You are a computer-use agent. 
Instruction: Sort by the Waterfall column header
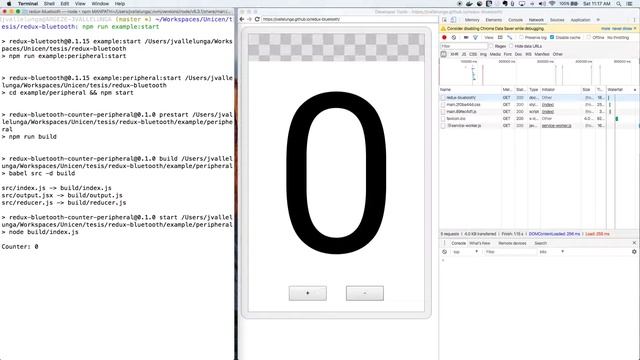(x=622, y=89)
